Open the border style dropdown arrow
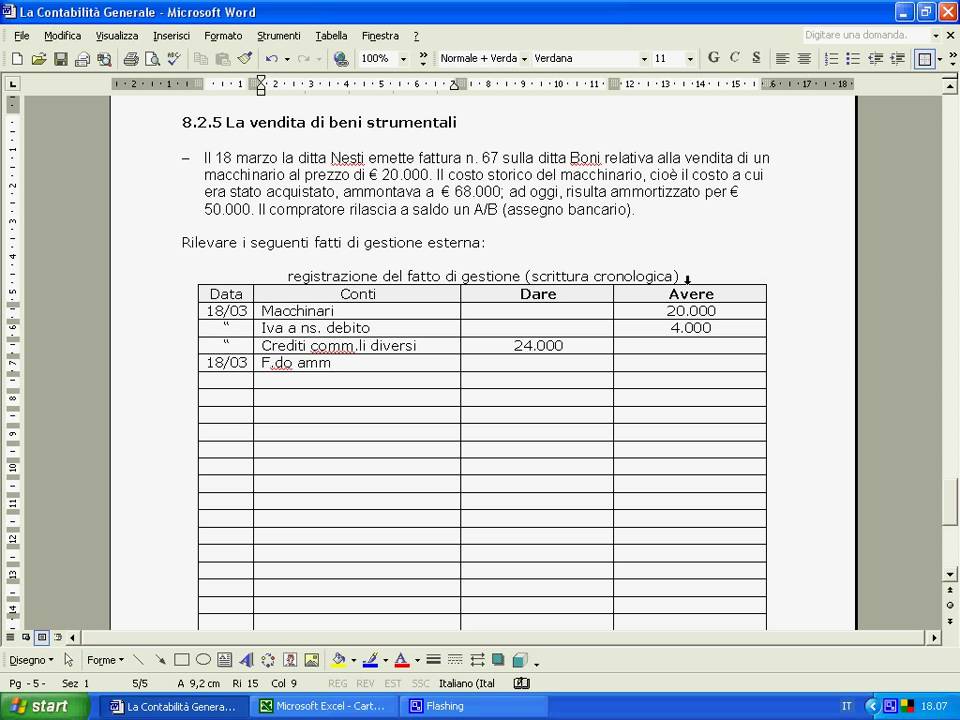 [940, 59]
